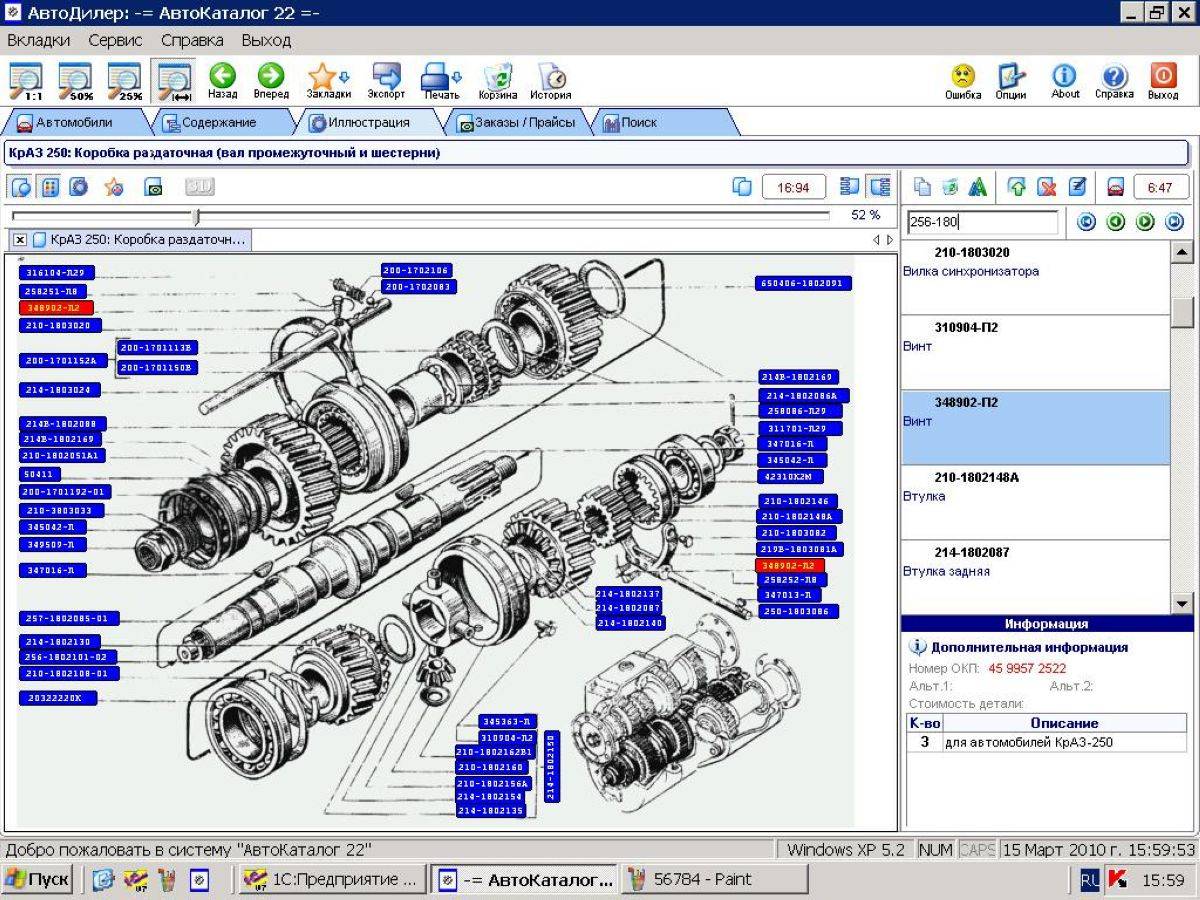
Task: Open the About dialog
Action: click(1065, 81)
